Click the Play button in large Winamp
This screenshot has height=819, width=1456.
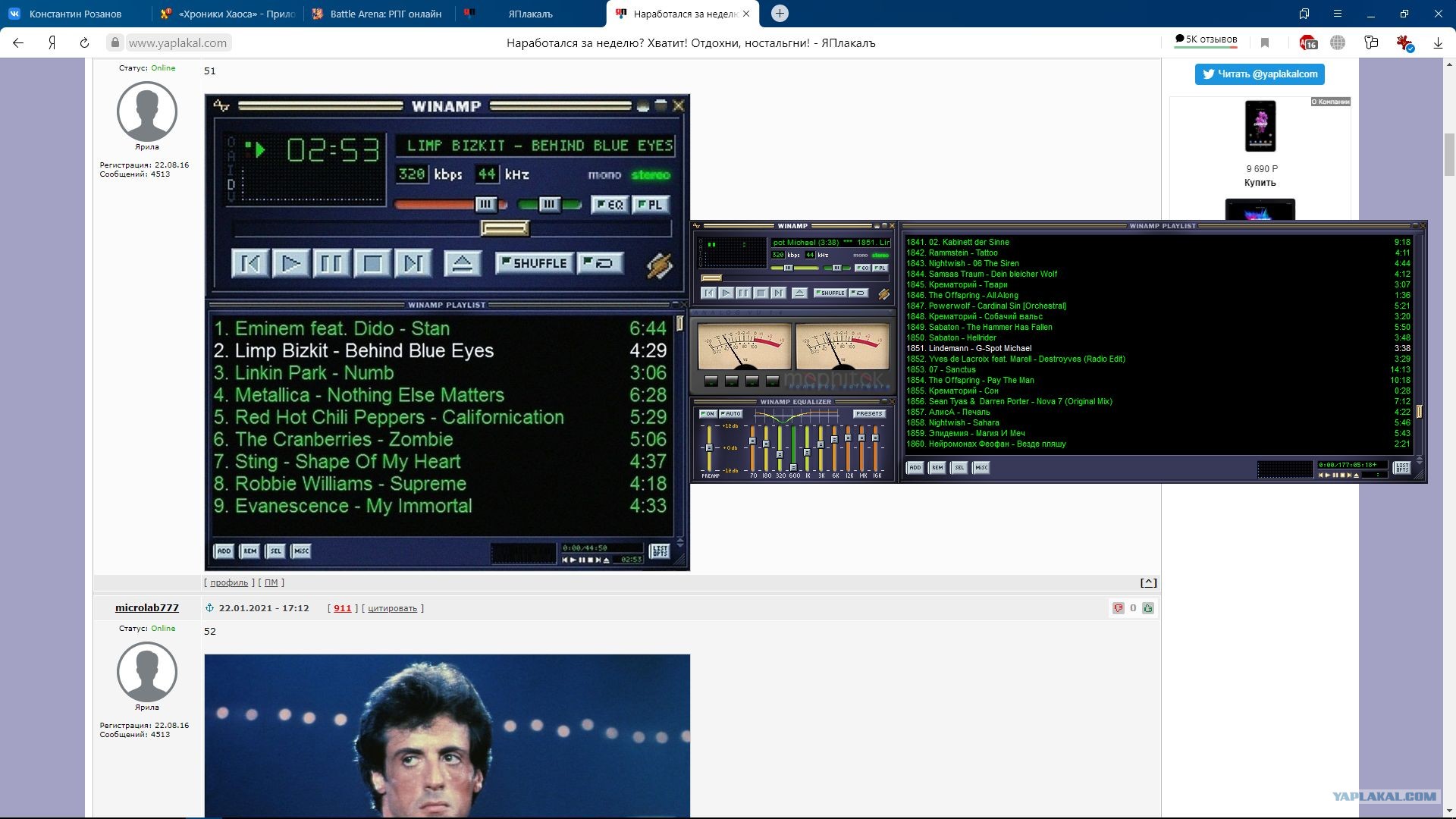tap(291, 263)
